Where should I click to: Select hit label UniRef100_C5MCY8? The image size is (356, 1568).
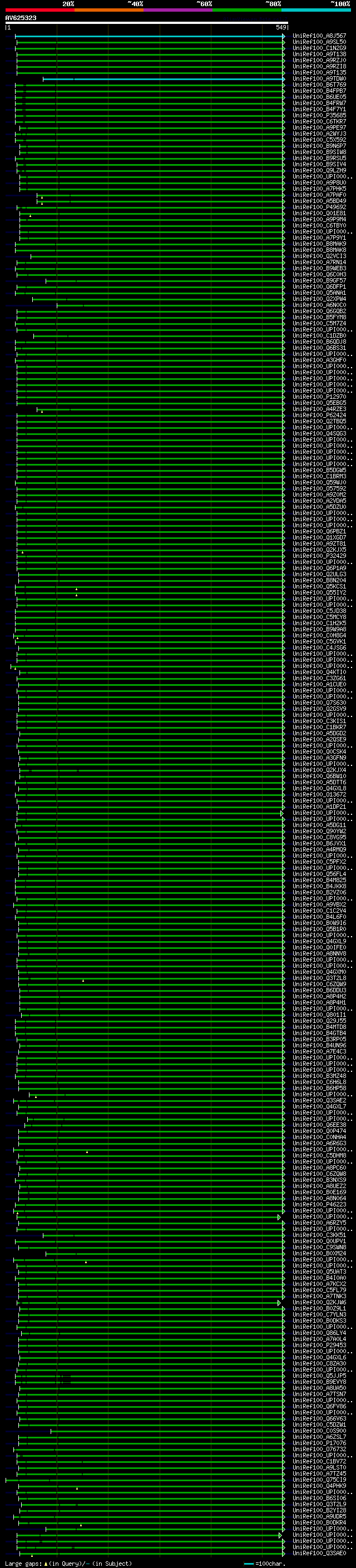[x=319, y=617]
